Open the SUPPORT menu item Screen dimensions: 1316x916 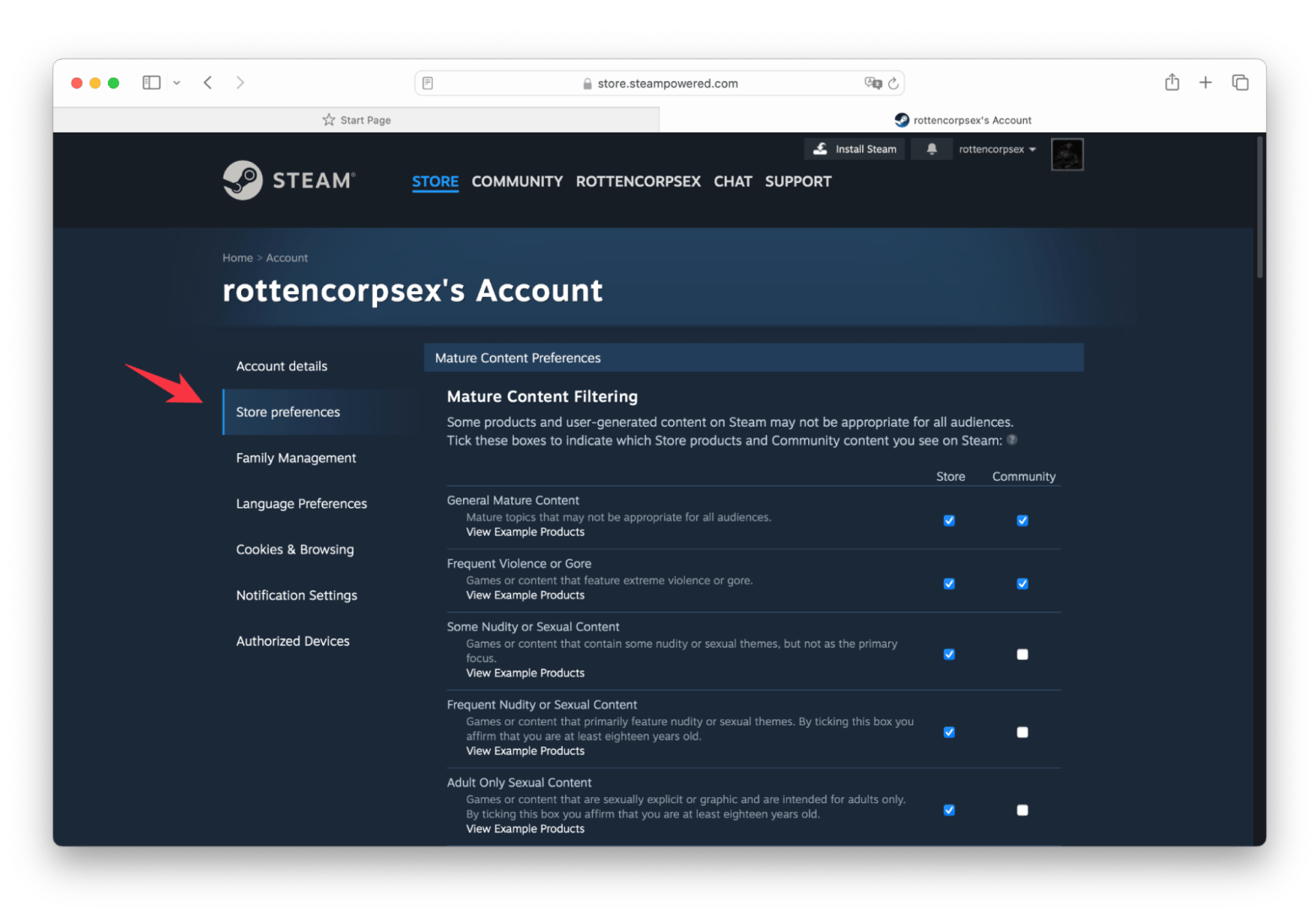click(x=798, y=181)
